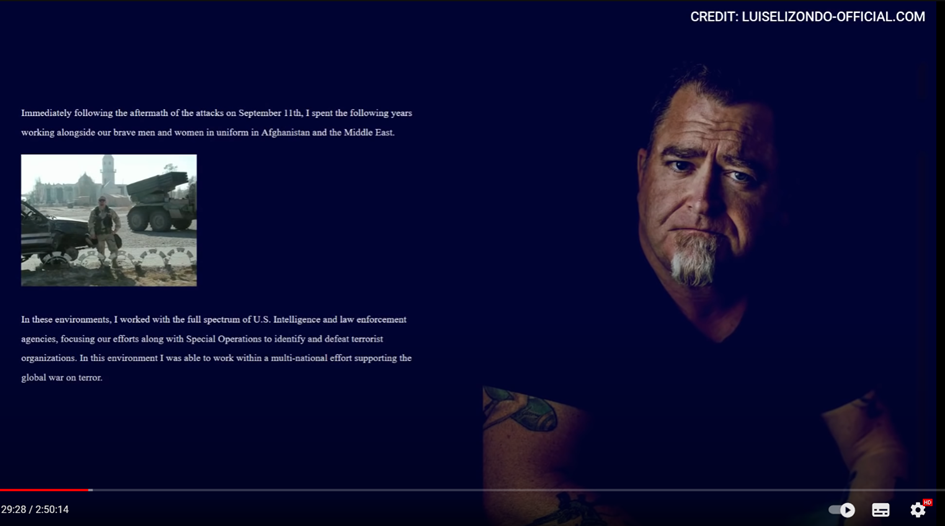The image size is (945, 526).
Task: Click the man's white goatee
Action: coord(694,259)
